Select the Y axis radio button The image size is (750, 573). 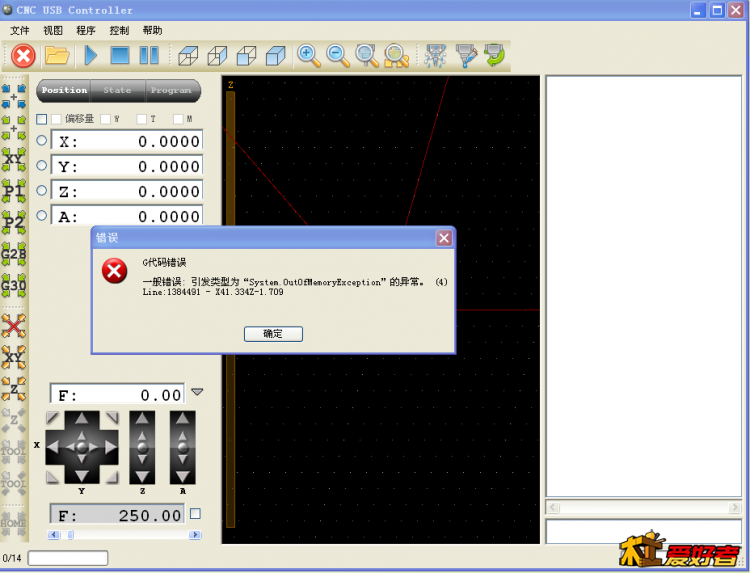pyautogui.click(x=42, y=165)
